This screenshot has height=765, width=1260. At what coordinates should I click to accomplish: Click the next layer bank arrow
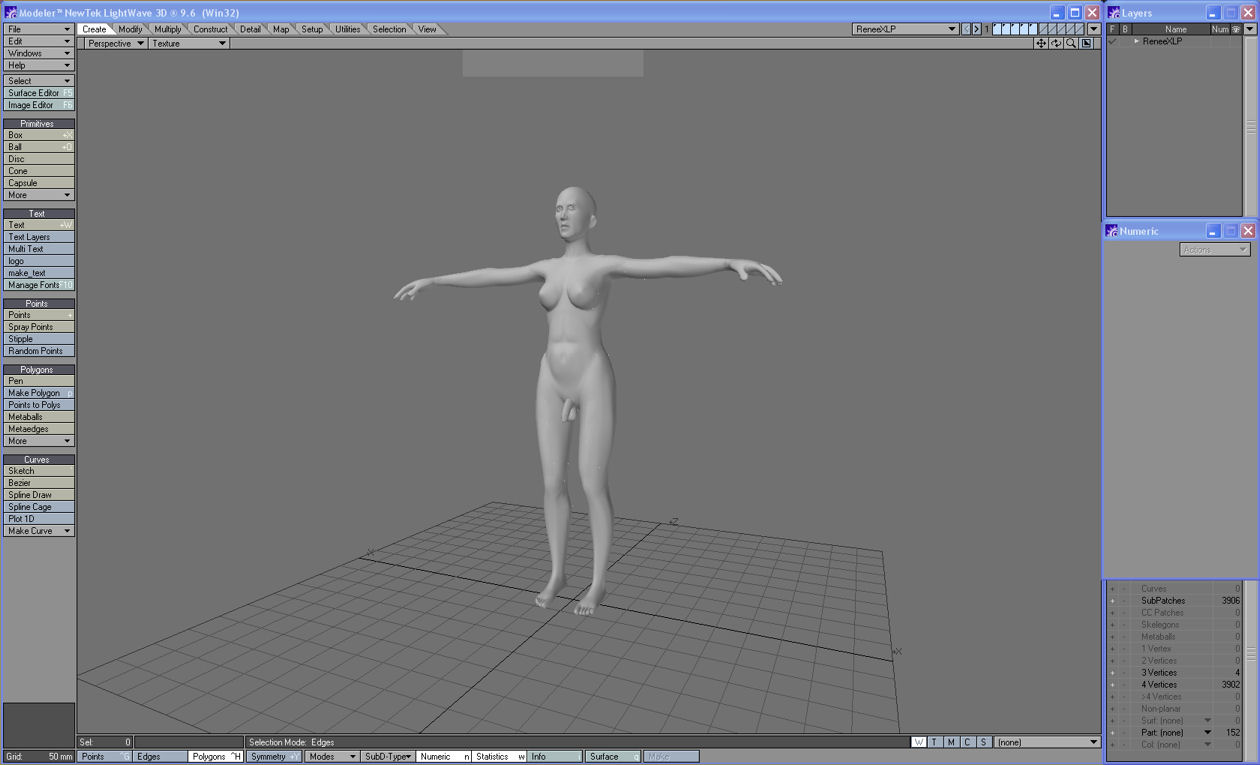(x=977, y=29)
